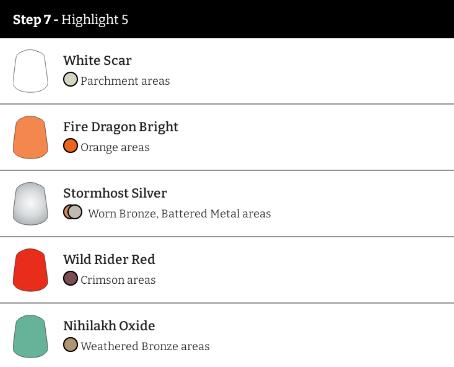The image size is (454, 367).
Task: Click the Orange areas color circle
Action: (70, 146)
